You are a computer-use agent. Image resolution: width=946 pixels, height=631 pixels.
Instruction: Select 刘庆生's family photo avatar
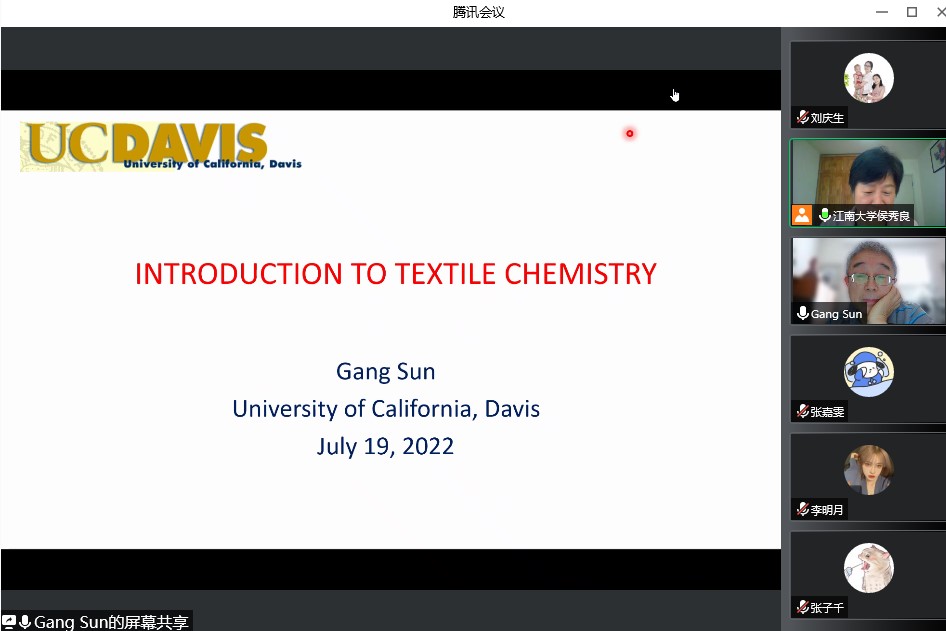coord(868,78)
